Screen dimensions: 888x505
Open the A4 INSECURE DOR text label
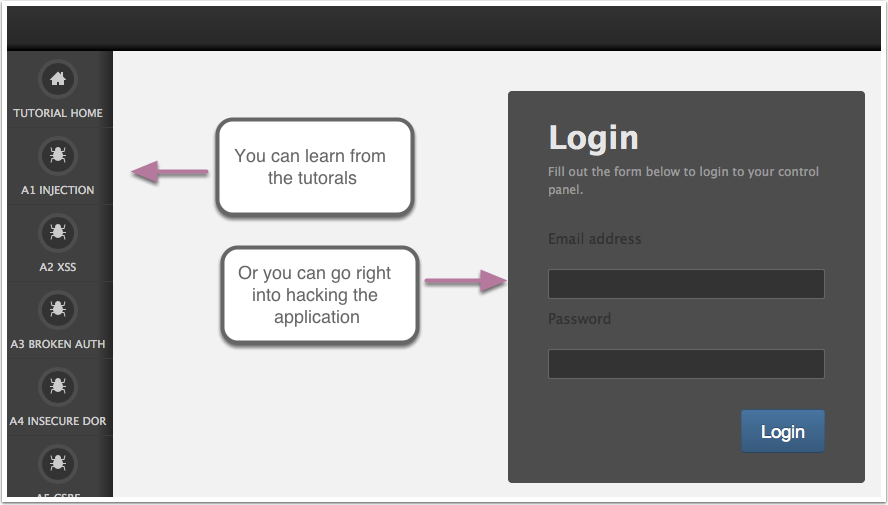pyautogui.click(x=58, y=421)
